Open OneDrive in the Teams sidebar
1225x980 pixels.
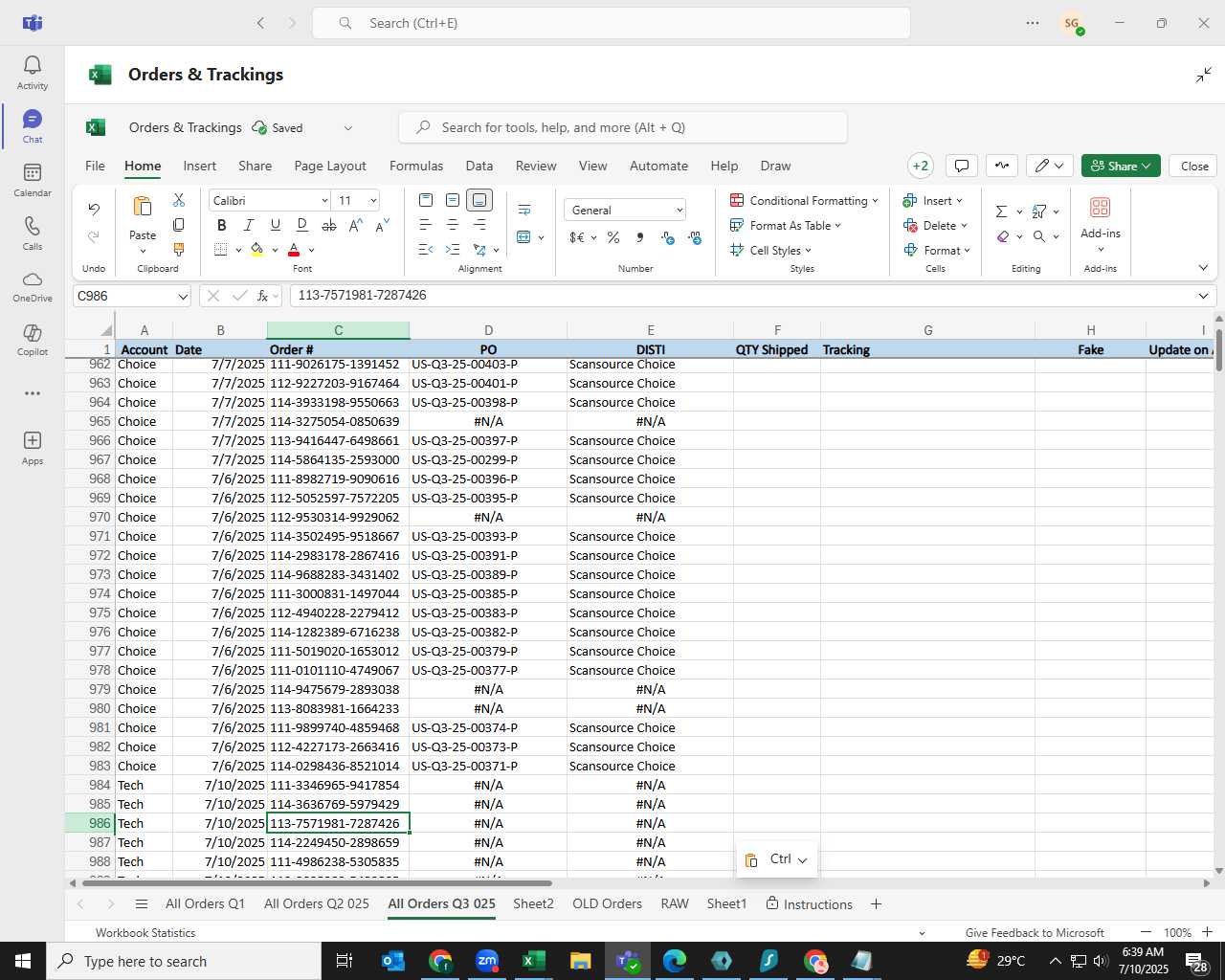click(x=33, y=285)
